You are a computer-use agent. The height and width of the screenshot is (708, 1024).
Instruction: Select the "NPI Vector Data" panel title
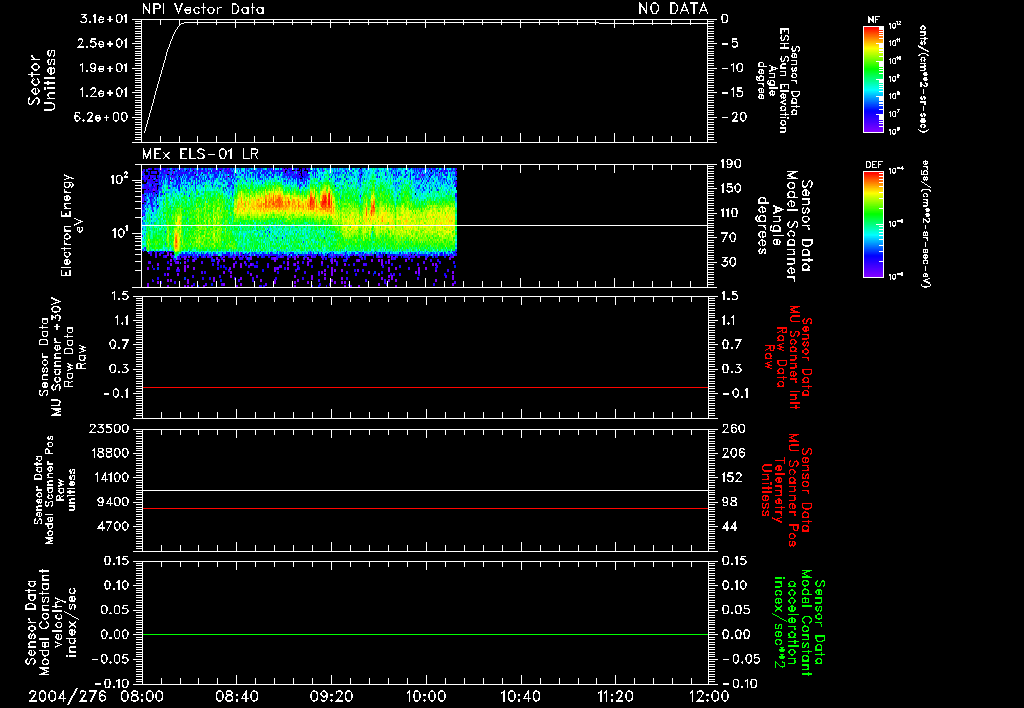point(203,9)
